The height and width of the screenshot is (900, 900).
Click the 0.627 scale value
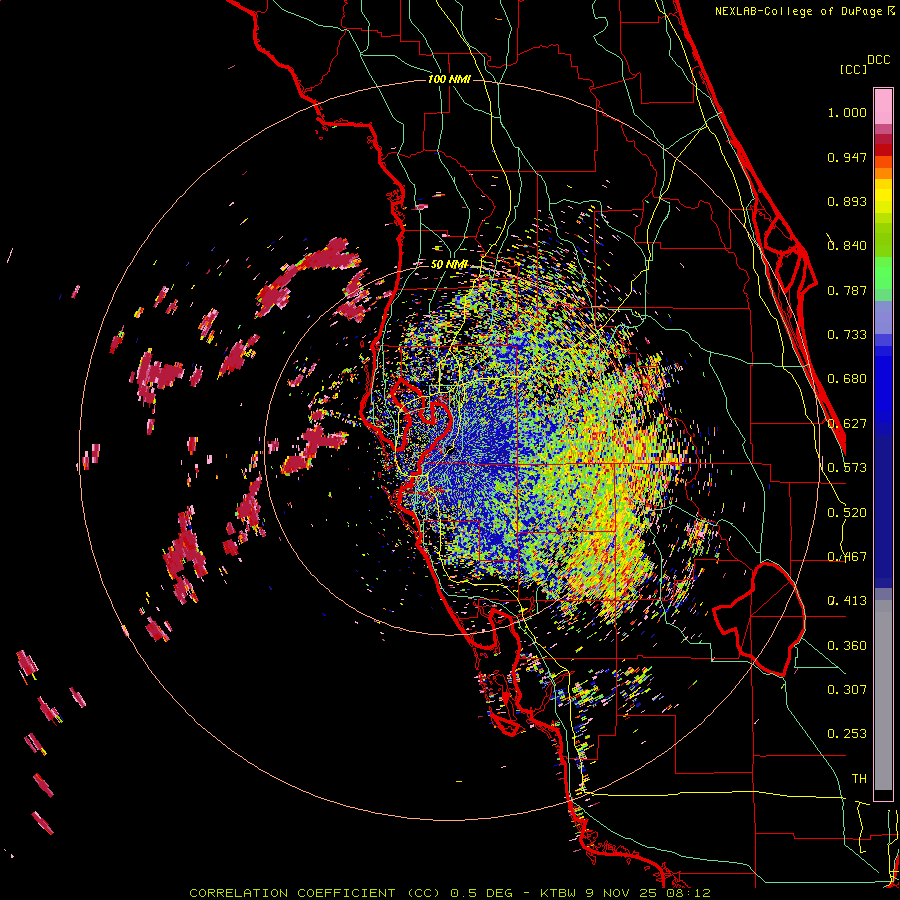click(x=847, y=424)
